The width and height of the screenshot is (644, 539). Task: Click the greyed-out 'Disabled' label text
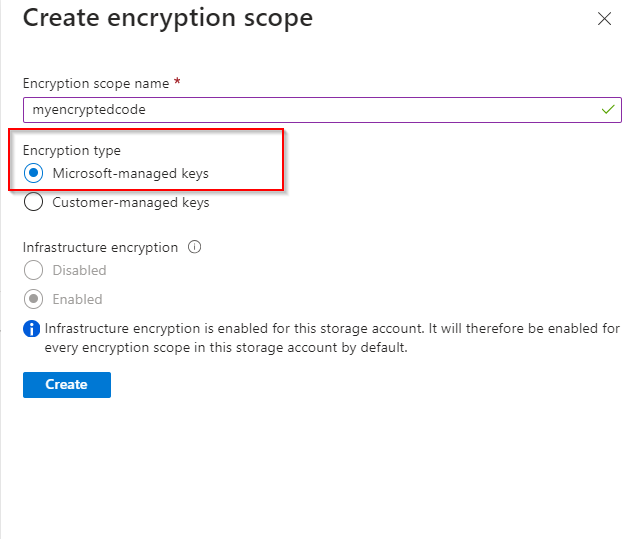click(79, 270)
